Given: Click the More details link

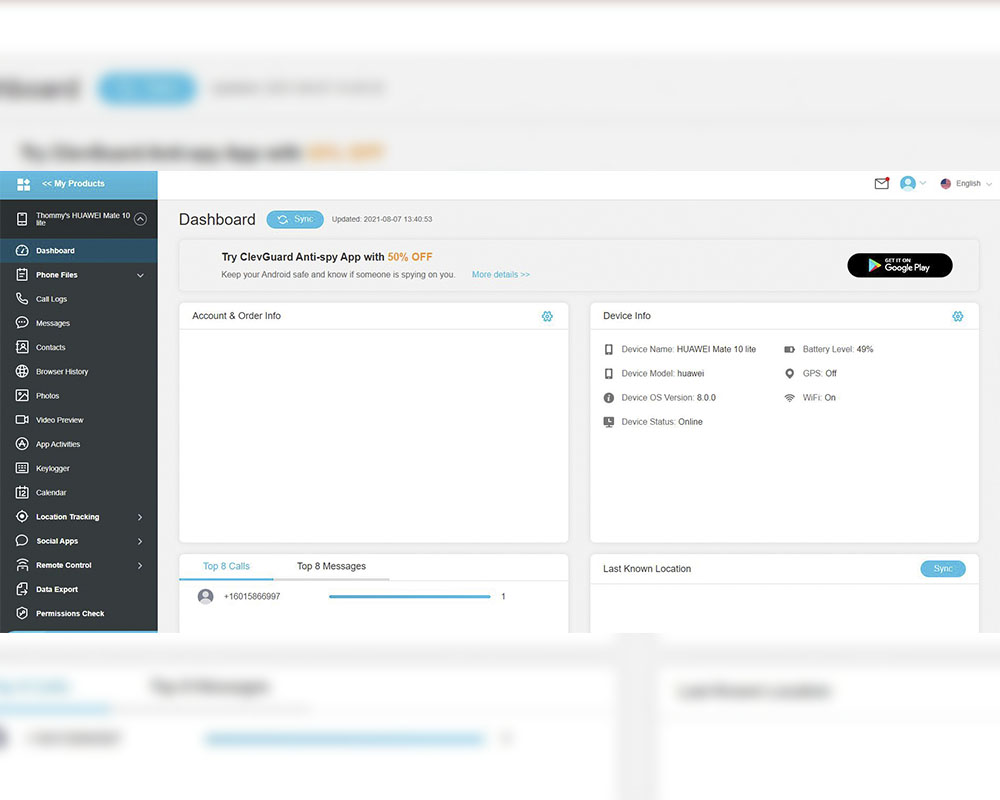Looking at the screenshot, I should click(501, 275).
